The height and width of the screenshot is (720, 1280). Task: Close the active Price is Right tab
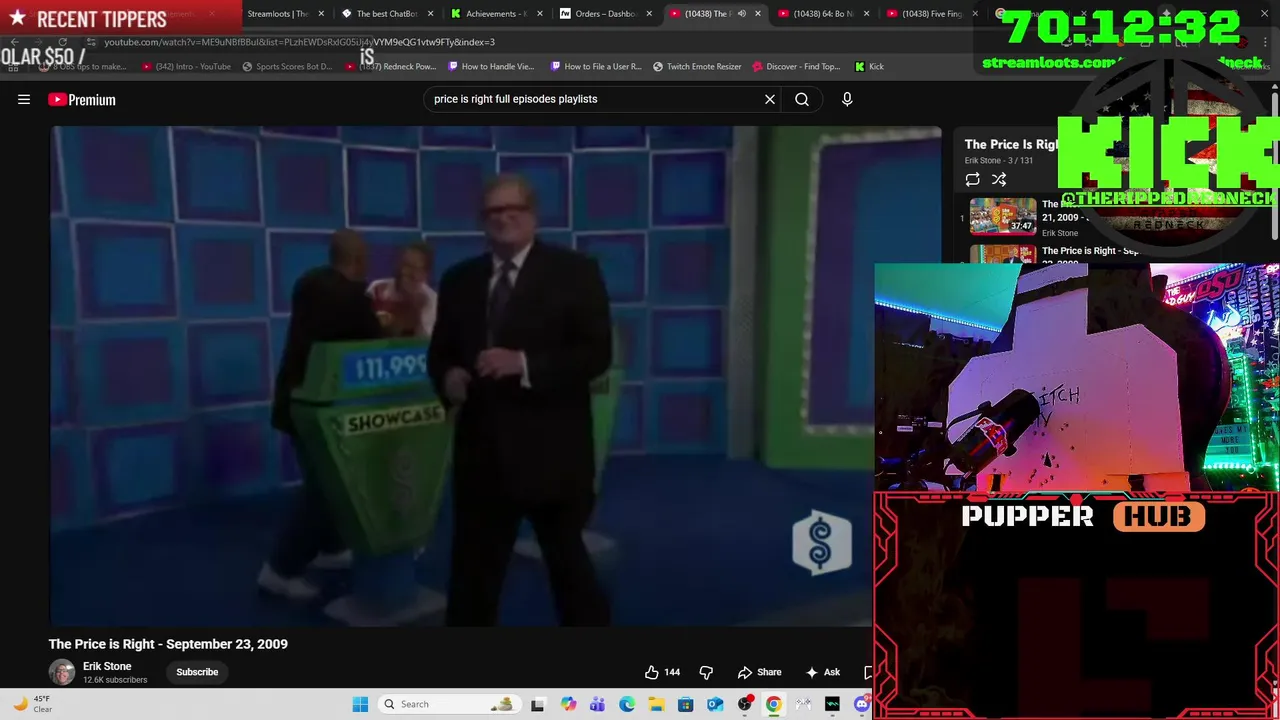coord(757,14)
